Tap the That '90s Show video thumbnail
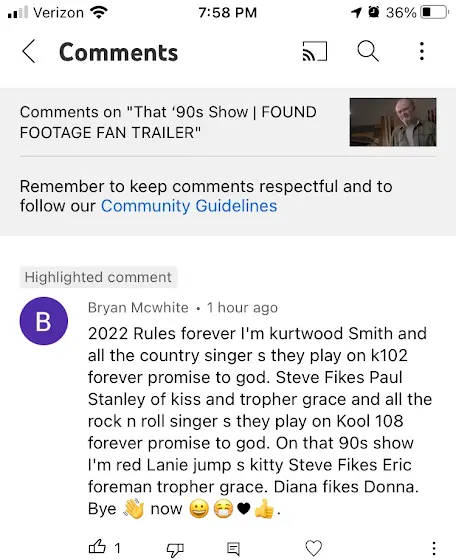The width and height of the screenshot is (456, 560). click(393, 122)
